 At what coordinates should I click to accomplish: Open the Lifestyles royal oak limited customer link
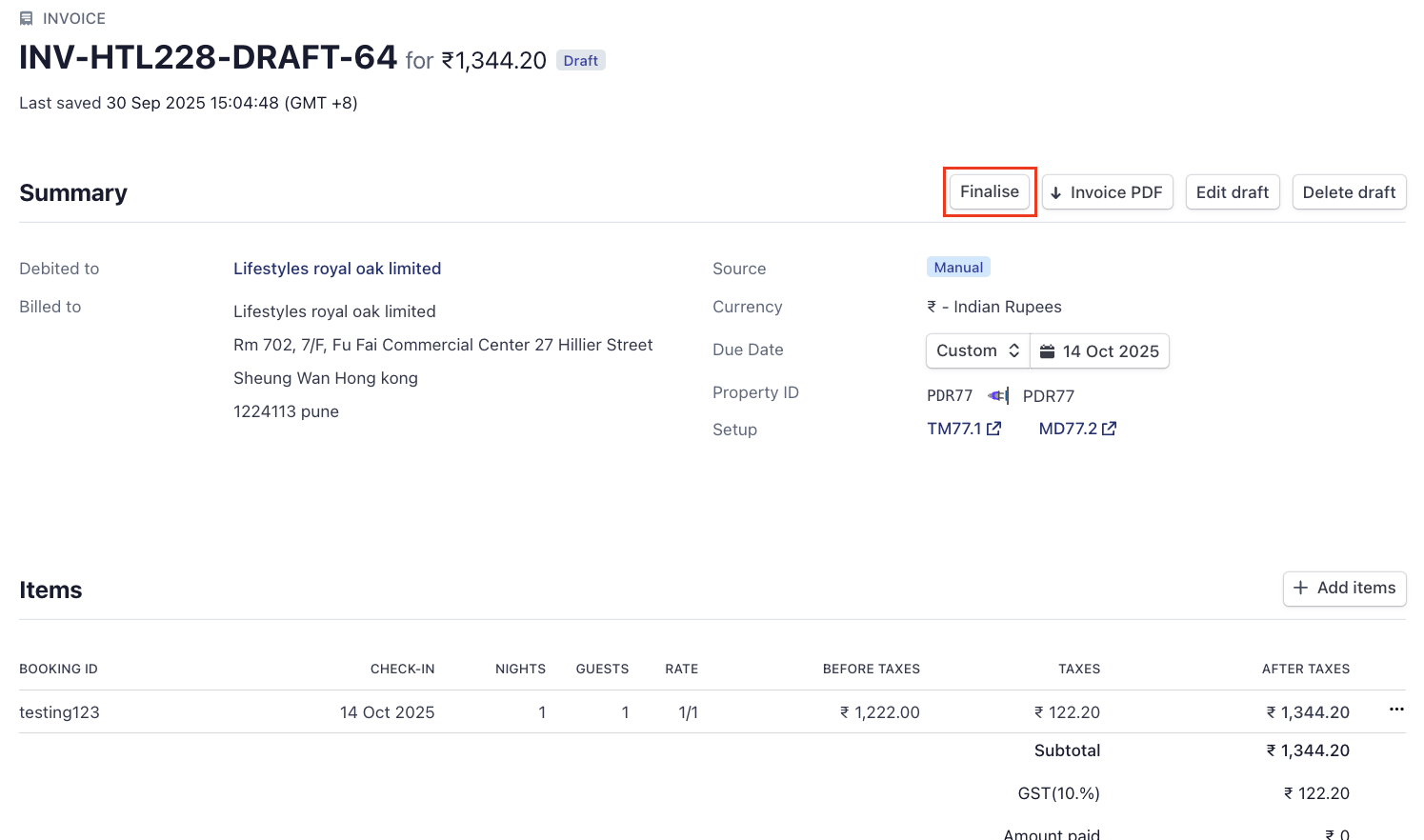tap(337, 269)
